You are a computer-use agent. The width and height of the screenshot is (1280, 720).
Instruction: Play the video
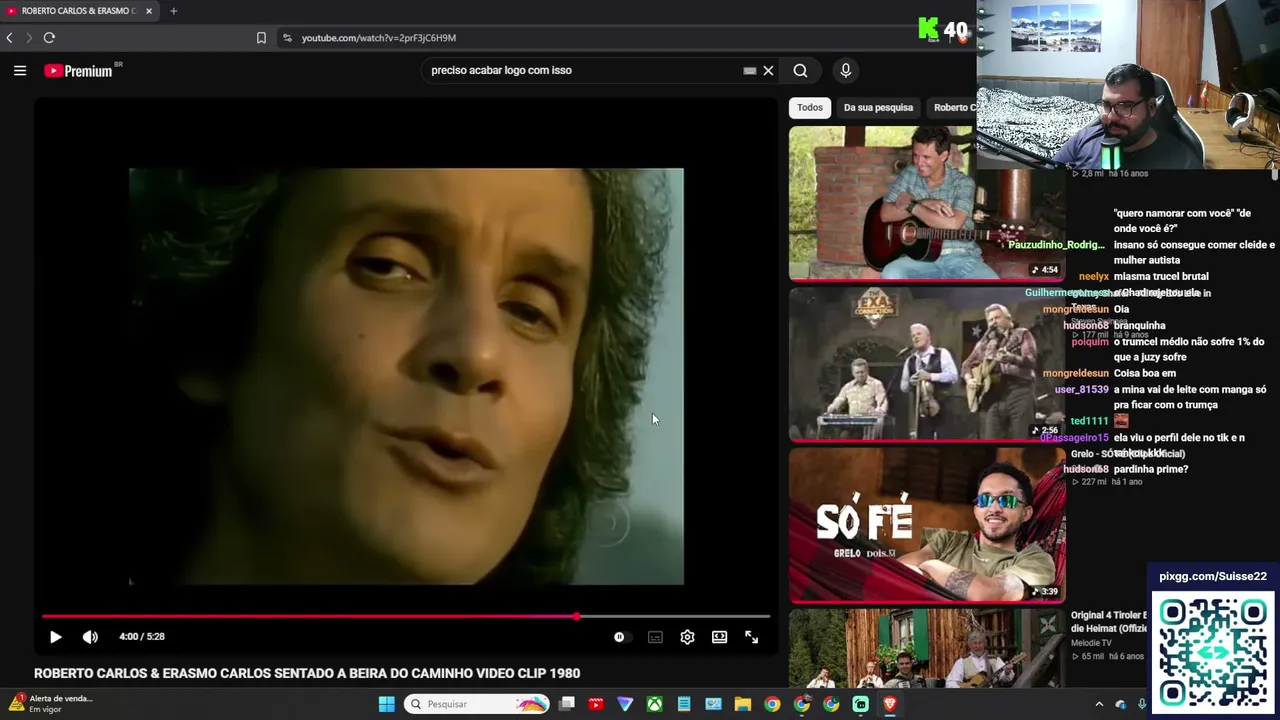(56, 637)
